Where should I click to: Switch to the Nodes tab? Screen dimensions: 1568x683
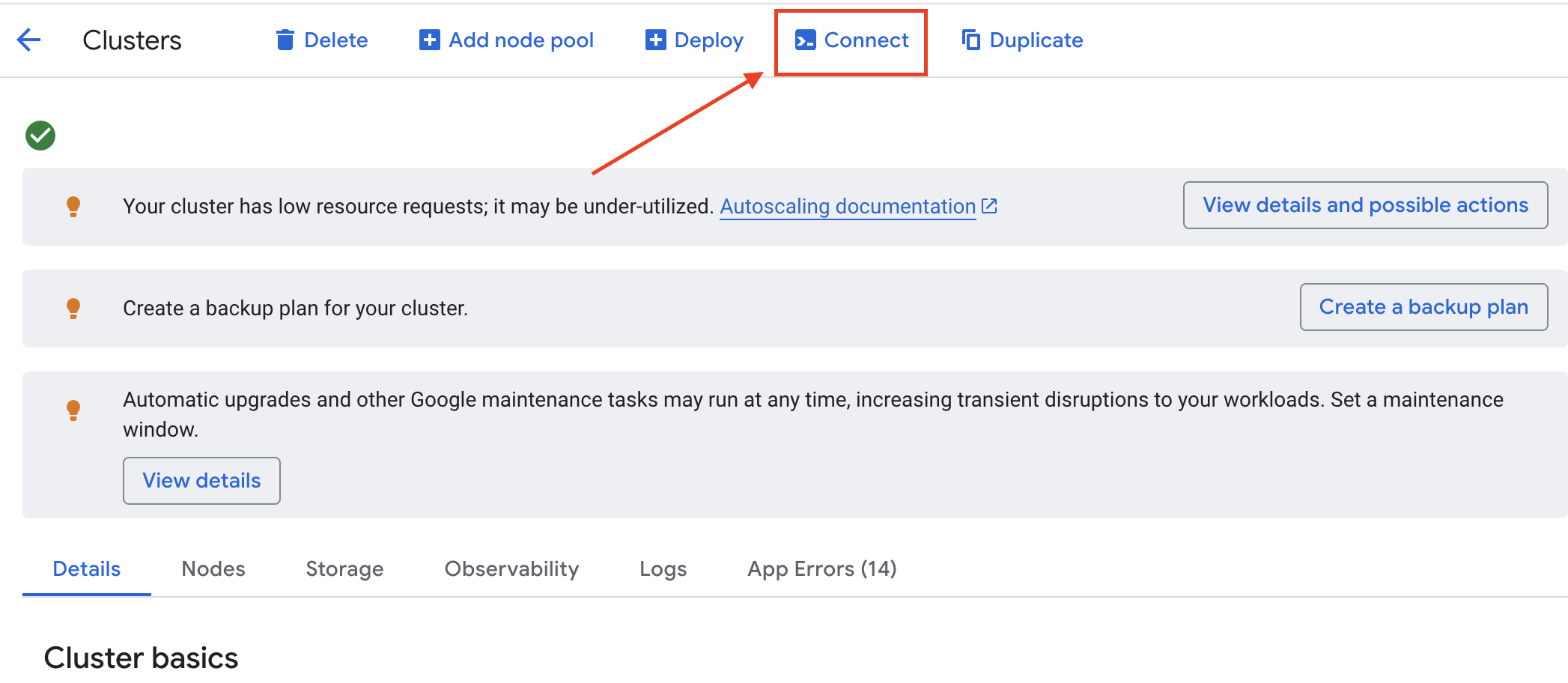[x=213, y=568]
